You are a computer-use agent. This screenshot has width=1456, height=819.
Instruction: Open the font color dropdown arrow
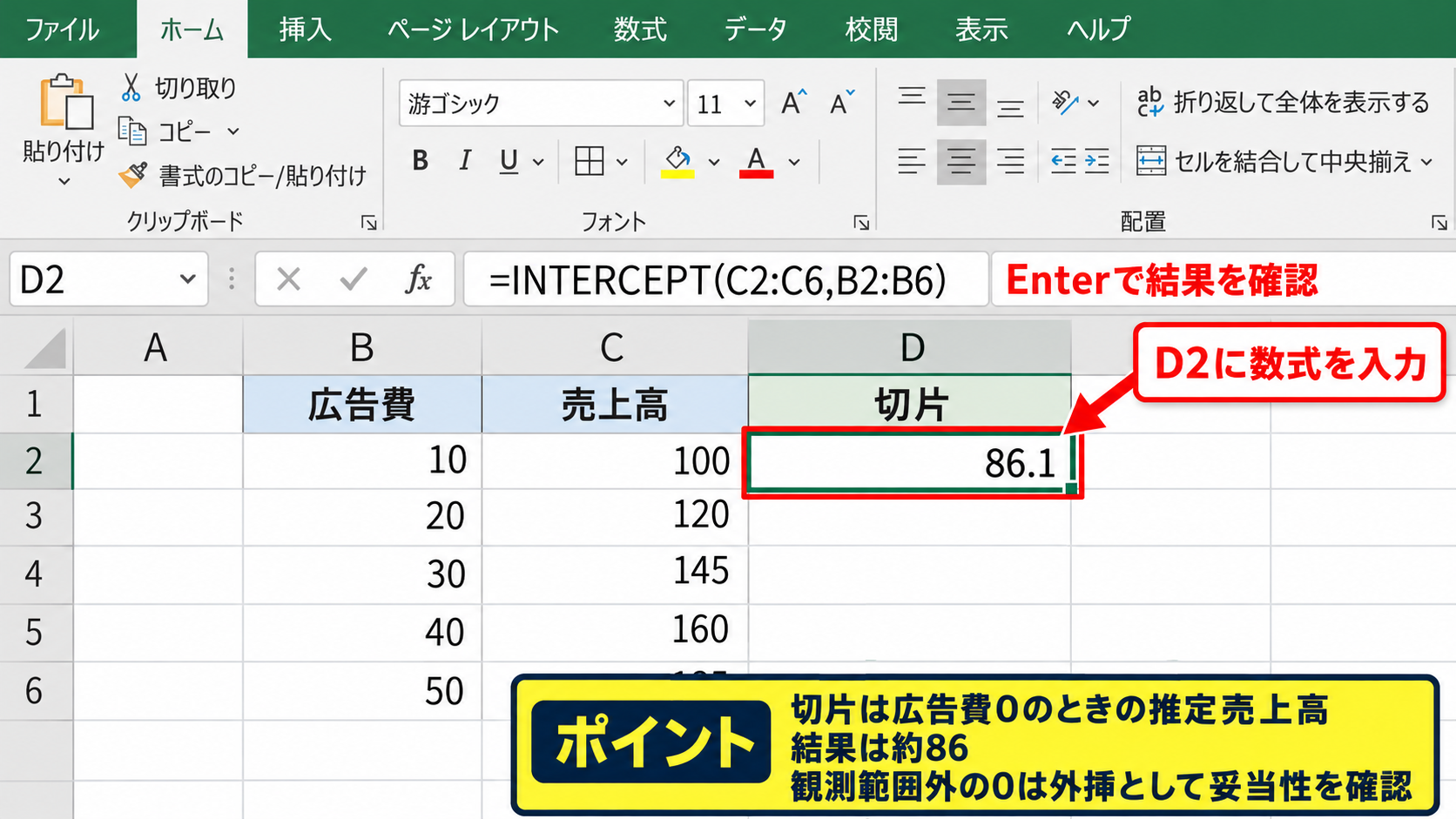(x=794, y=162)
